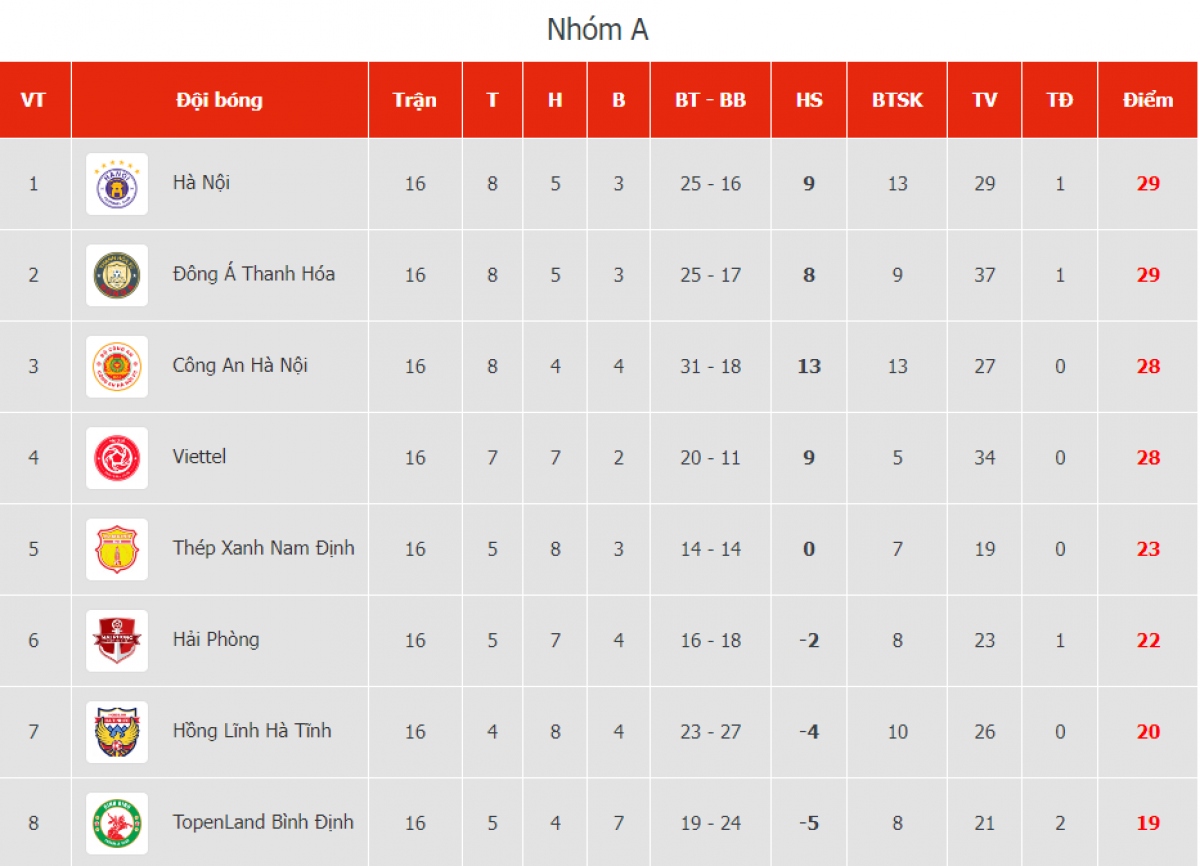Click the Thép Xanh Nam Định crest
The width and height of the screenshot is (1200, 866).
[x=117, y=549]
